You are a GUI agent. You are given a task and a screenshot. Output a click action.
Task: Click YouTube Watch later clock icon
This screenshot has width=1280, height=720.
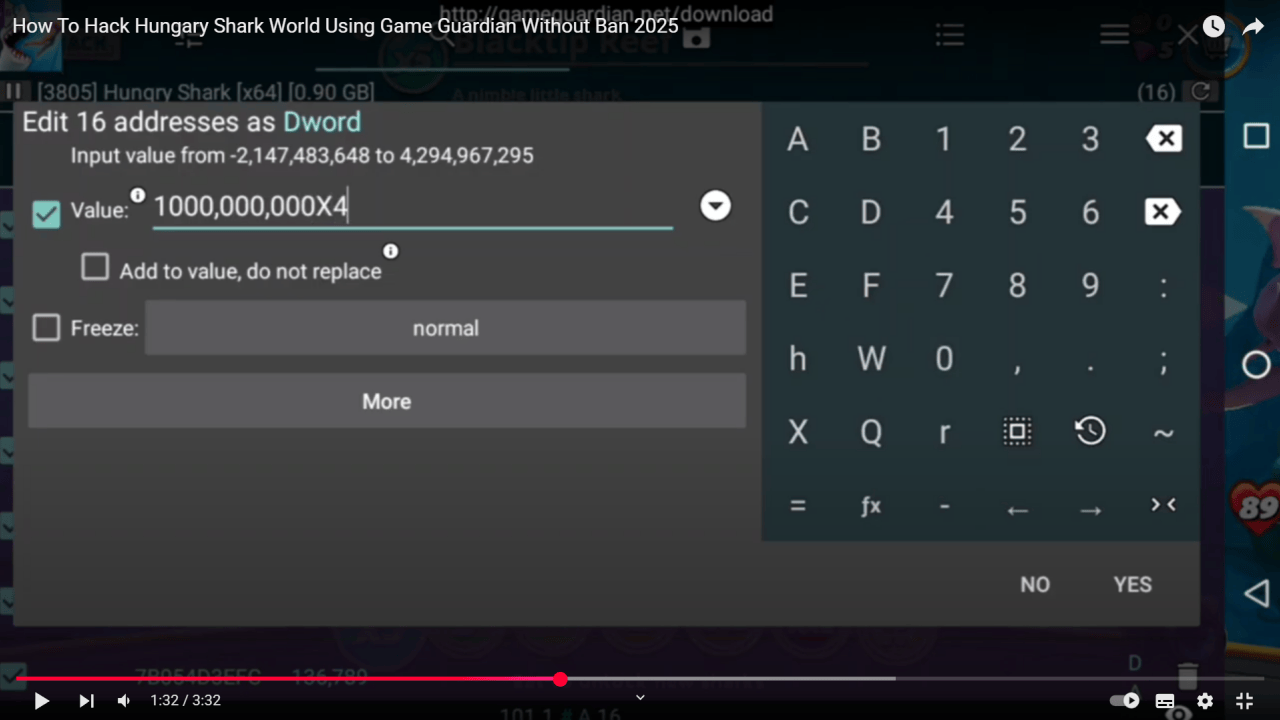coord(1213,27)
